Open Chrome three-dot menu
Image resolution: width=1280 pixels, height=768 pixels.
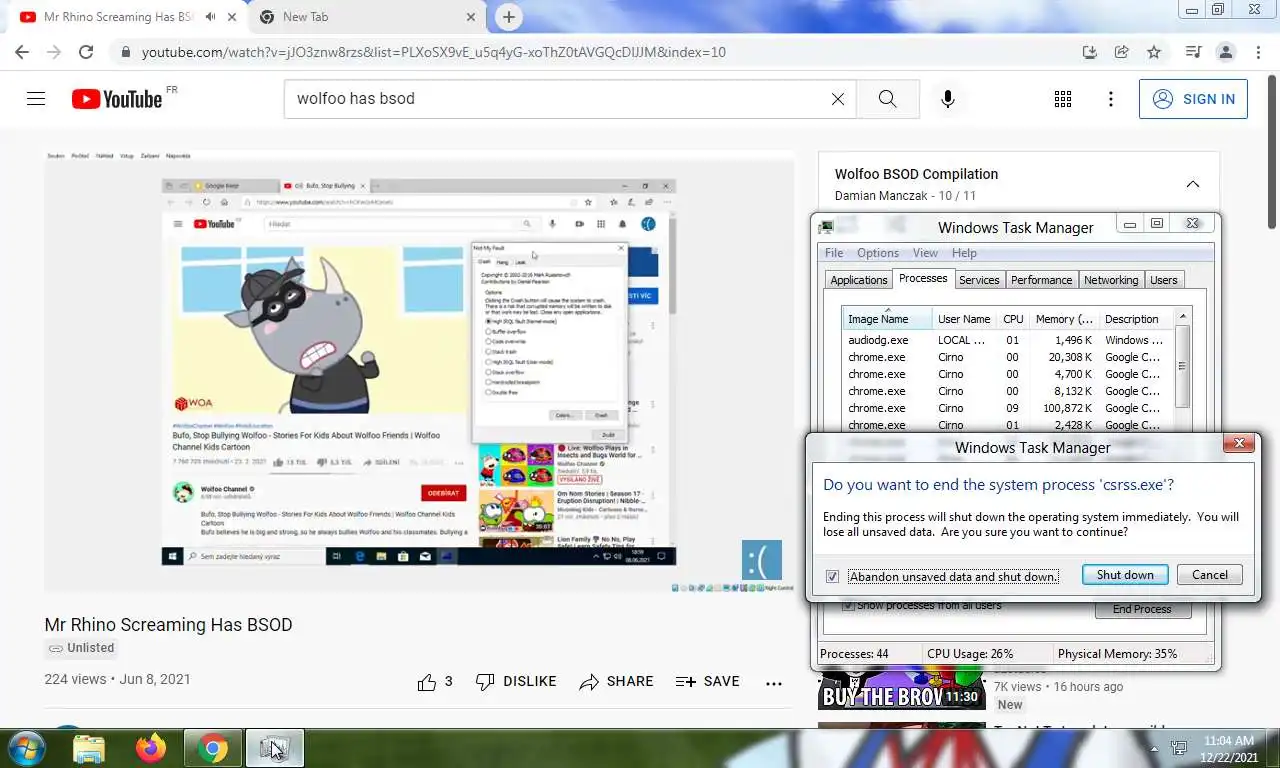(1257, 52)
